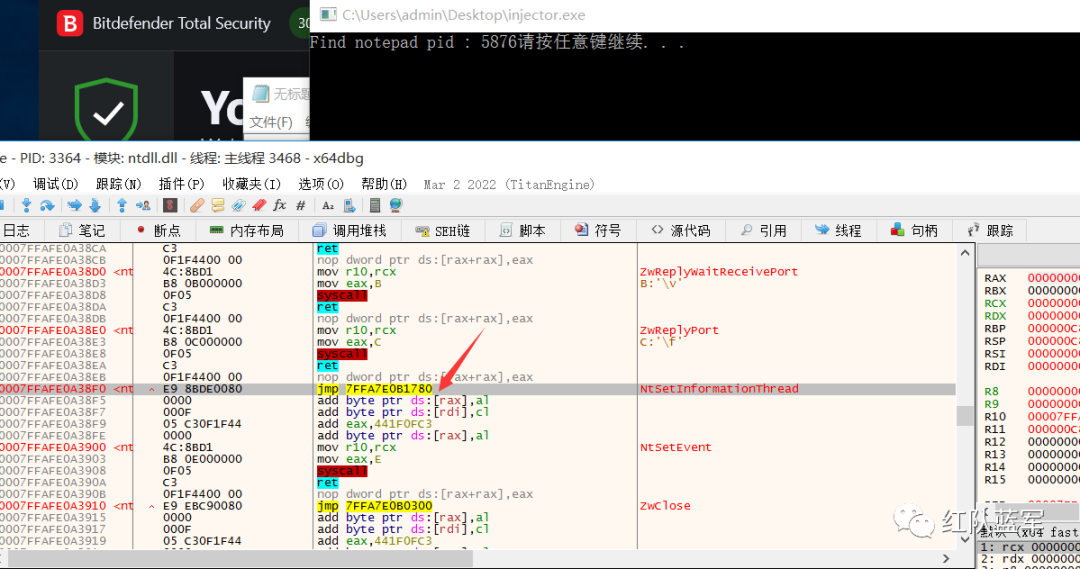This screenshot has width=1080, height=569.
Task: Click disassembly scrollbar up arrow
Action: point(965,253)
